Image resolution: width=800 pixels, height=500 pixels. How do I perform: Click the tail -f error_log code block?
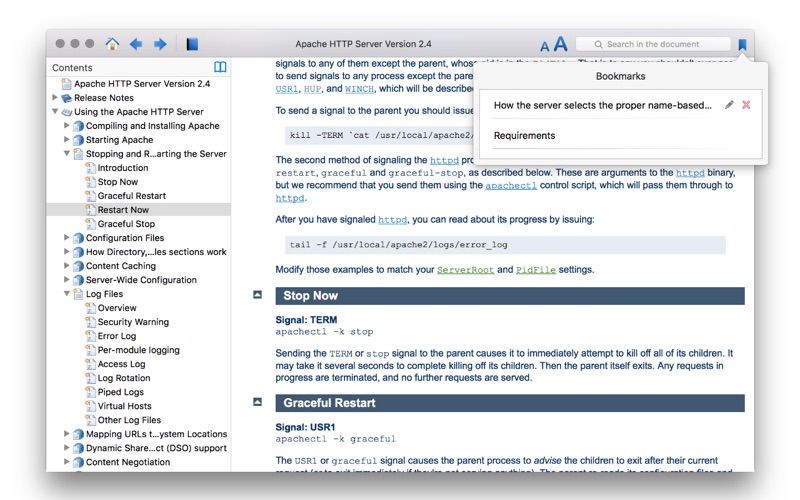pos(505,245)
